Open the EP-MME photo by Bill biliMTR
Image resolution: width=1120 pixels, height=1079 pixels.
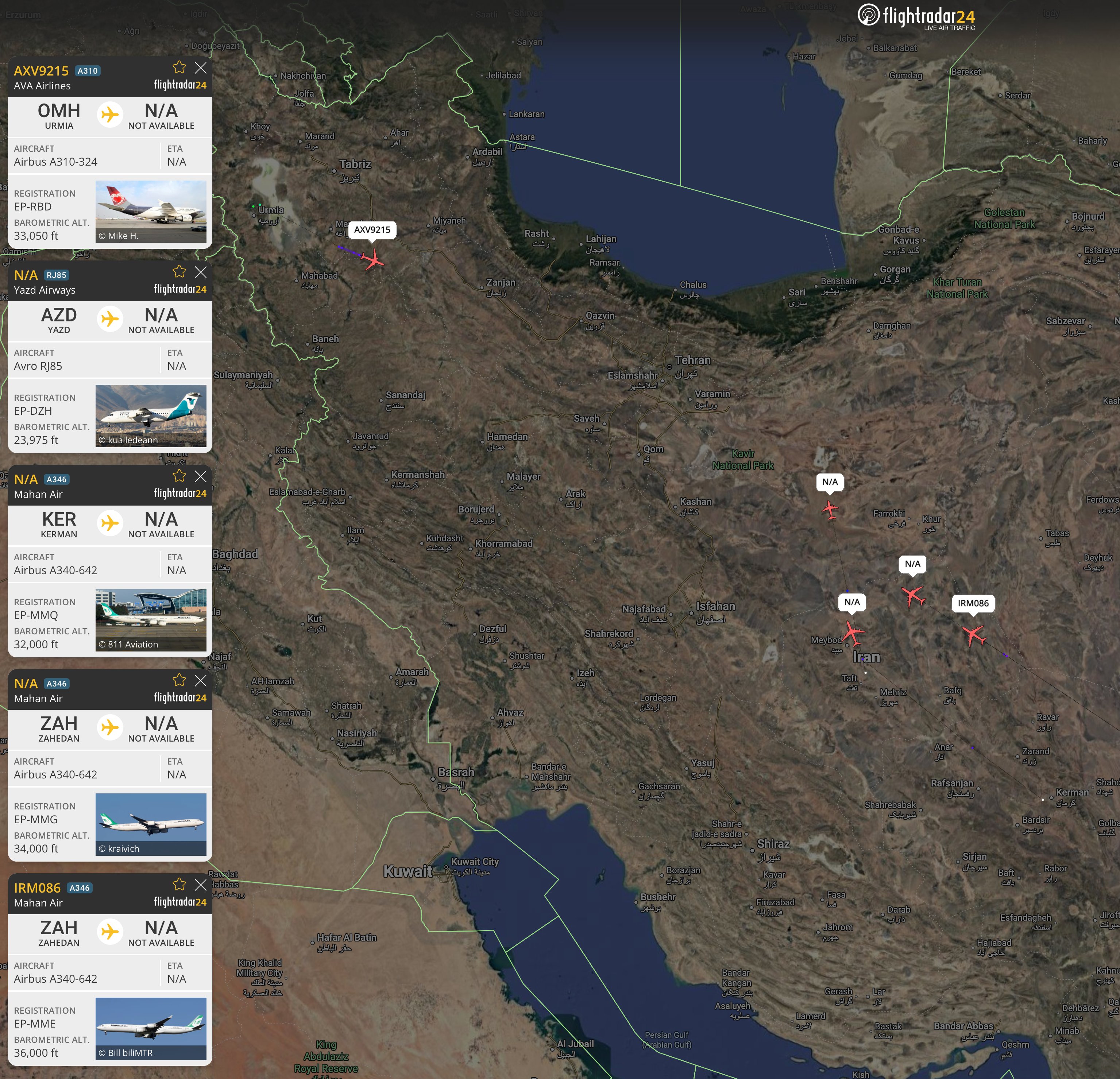pos(151,1029)
